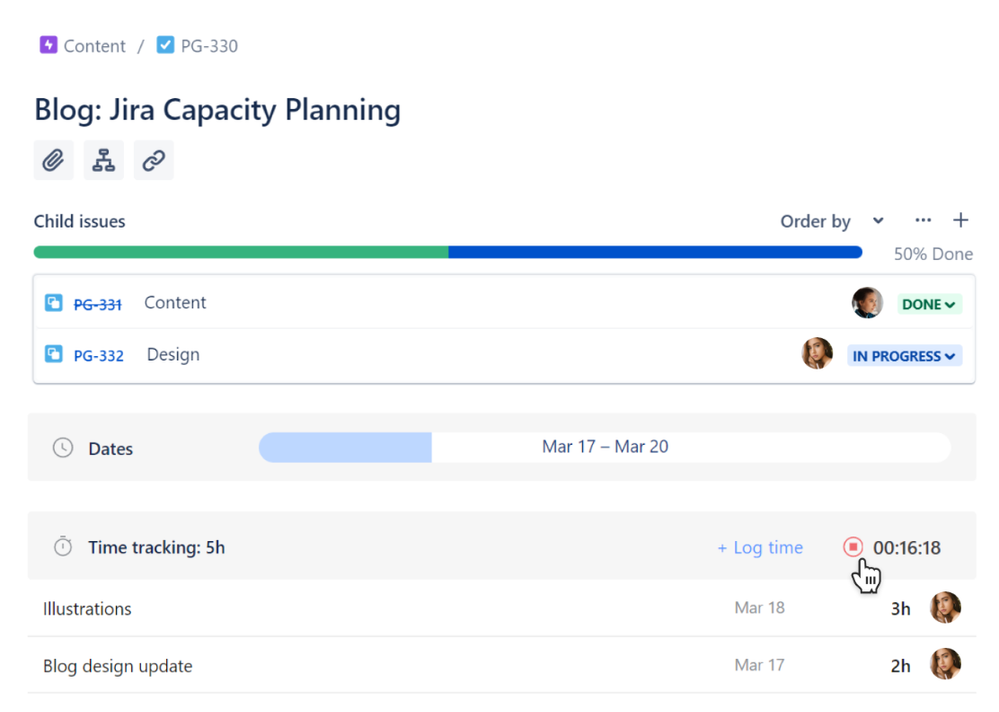Click the green done portion of progress bar

(x=241, y=252)
